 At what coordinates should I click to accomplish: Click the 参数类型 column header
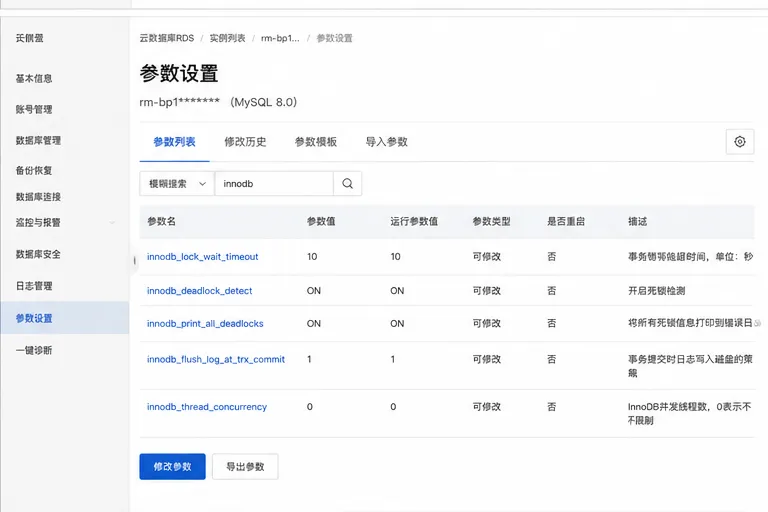coord(491,221)
